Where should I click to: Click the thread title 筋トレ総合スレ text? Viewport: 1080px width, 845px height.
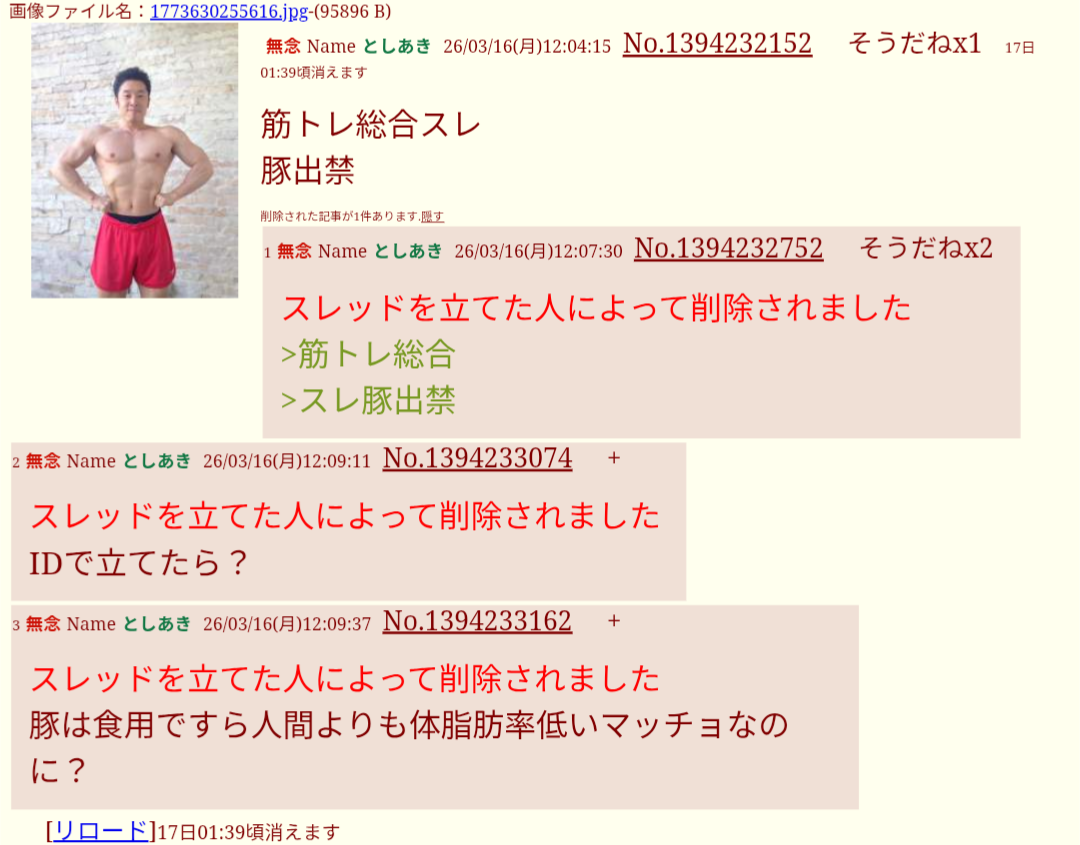370,125
